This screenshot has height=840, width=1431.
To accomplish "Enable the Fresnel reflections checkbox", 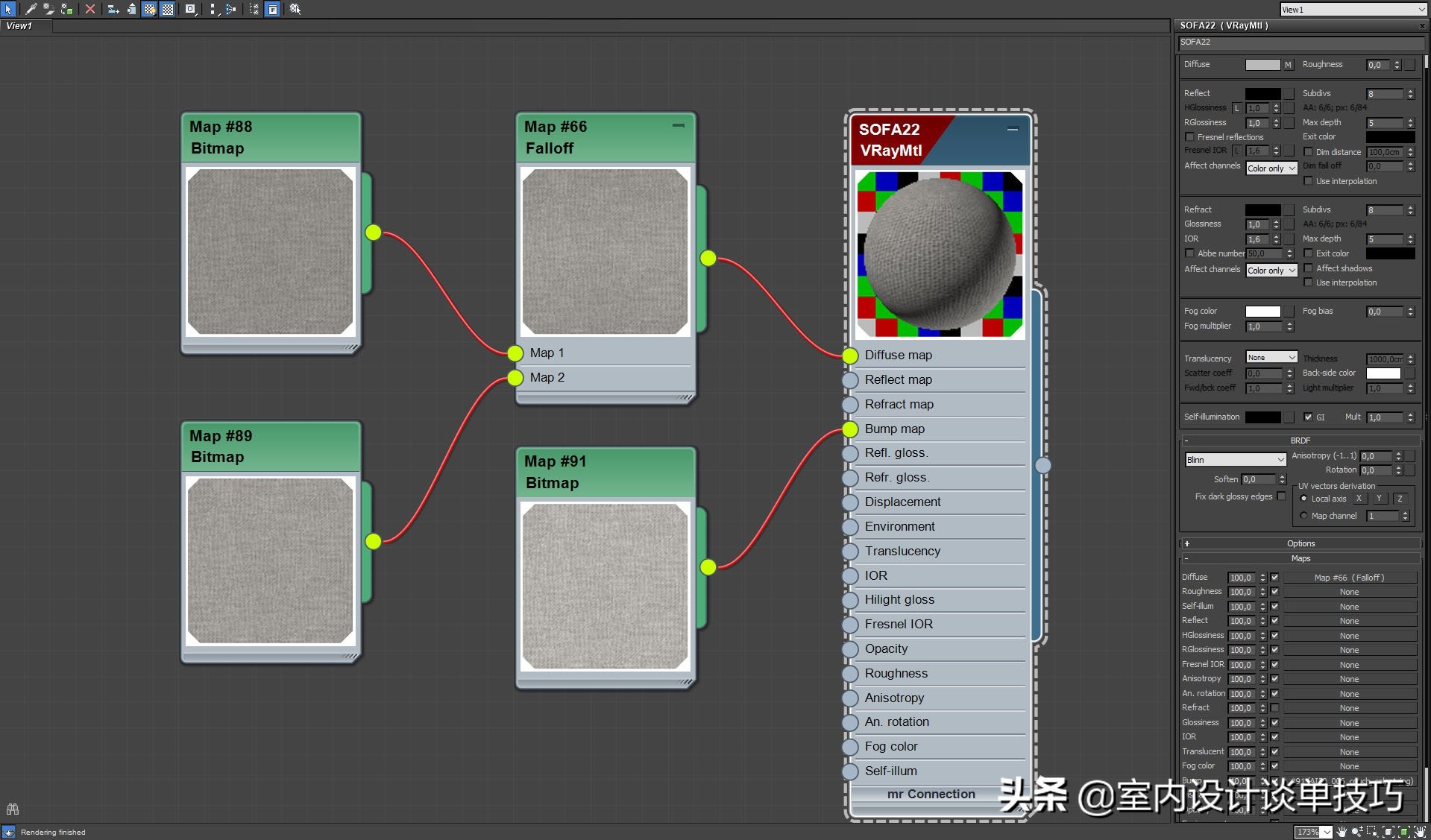I will (1189, 137).
